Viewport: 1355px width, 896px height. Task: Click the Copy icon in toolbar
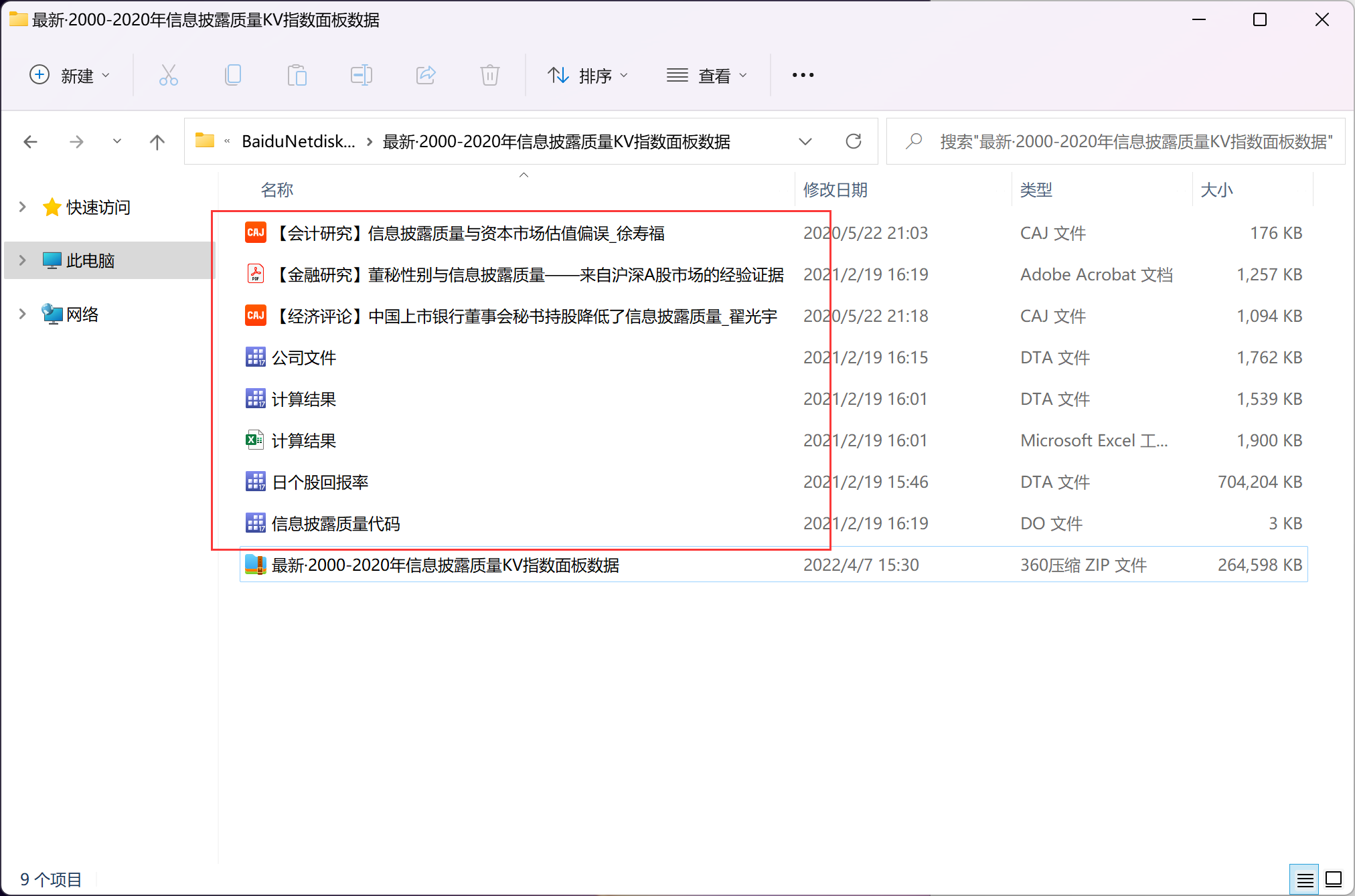click(232, 75)
